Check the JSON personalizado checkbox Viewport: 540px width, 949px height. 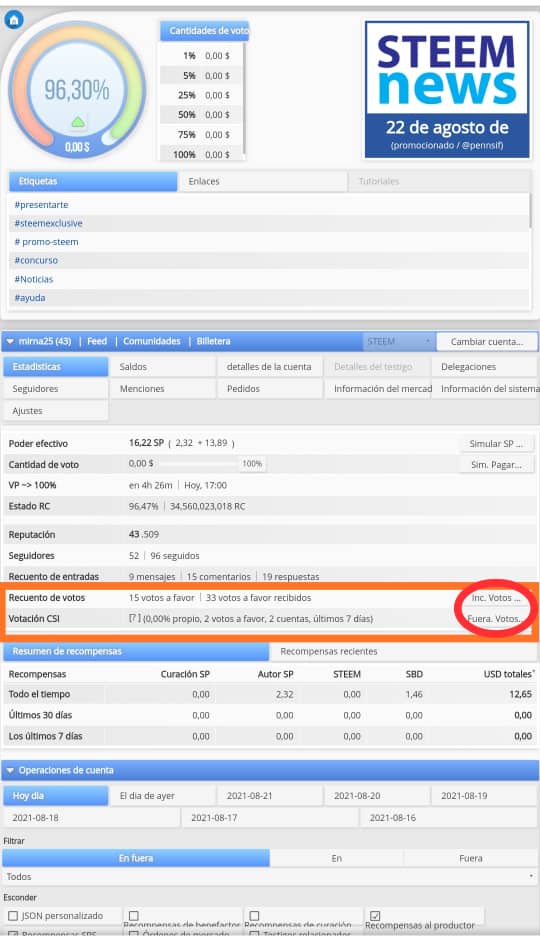13,916
